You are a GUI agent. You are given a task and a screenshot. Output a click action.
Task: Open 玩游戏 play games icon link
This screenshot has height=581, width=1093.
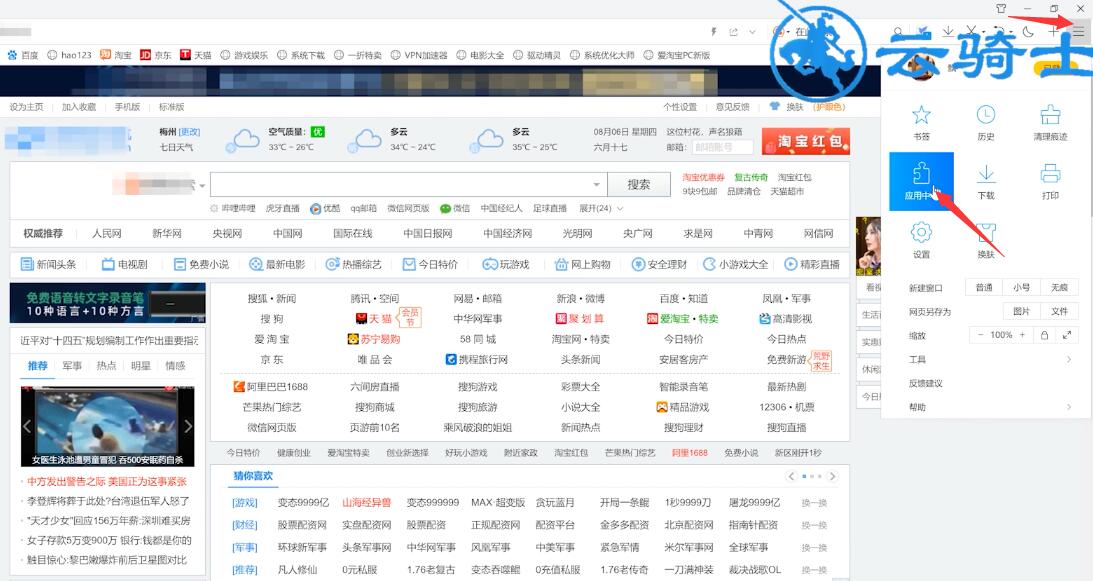pyautogui.click(x=506, y=264)
